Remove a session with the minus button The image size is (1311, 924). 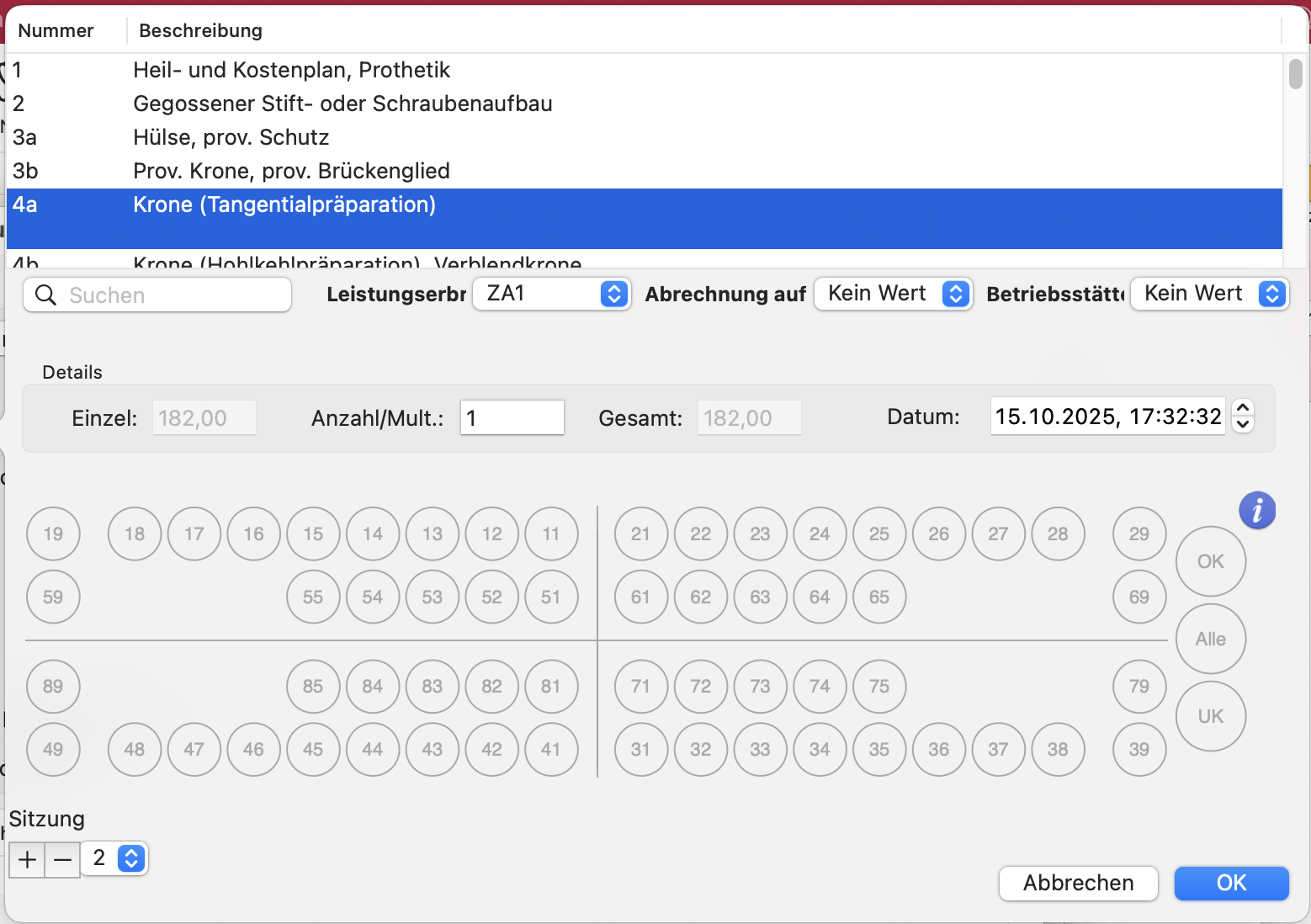click(x=62, y=859)
